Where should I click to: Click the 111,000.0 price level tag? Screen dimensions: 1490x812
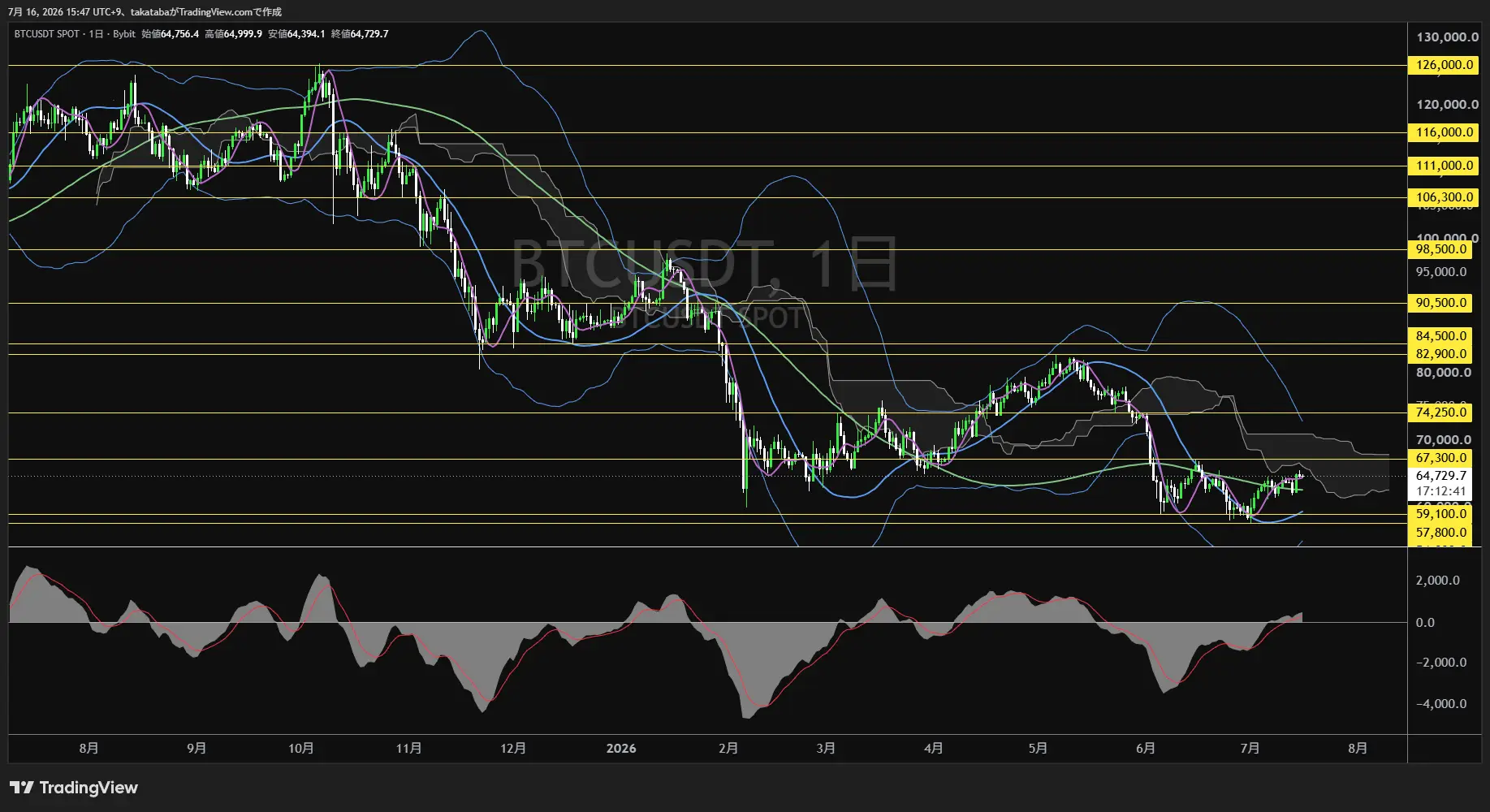(x=1444, y=166)
